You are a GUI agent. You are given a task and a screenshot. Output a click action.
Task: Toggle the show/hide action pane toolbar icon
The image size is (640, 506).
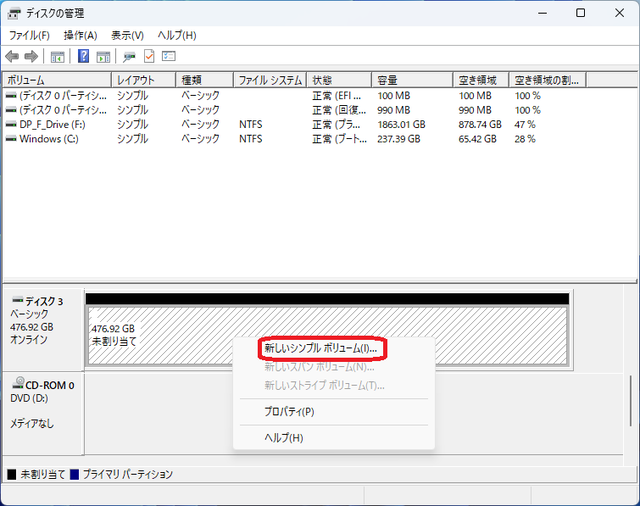pyautogui.click(x=103, y=57)
